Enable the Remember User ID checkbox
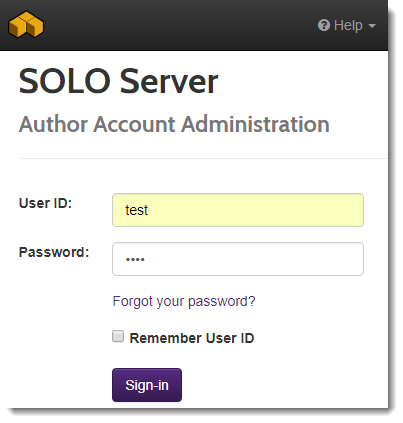This screenshot has height=423, width=403. point(118,336)
